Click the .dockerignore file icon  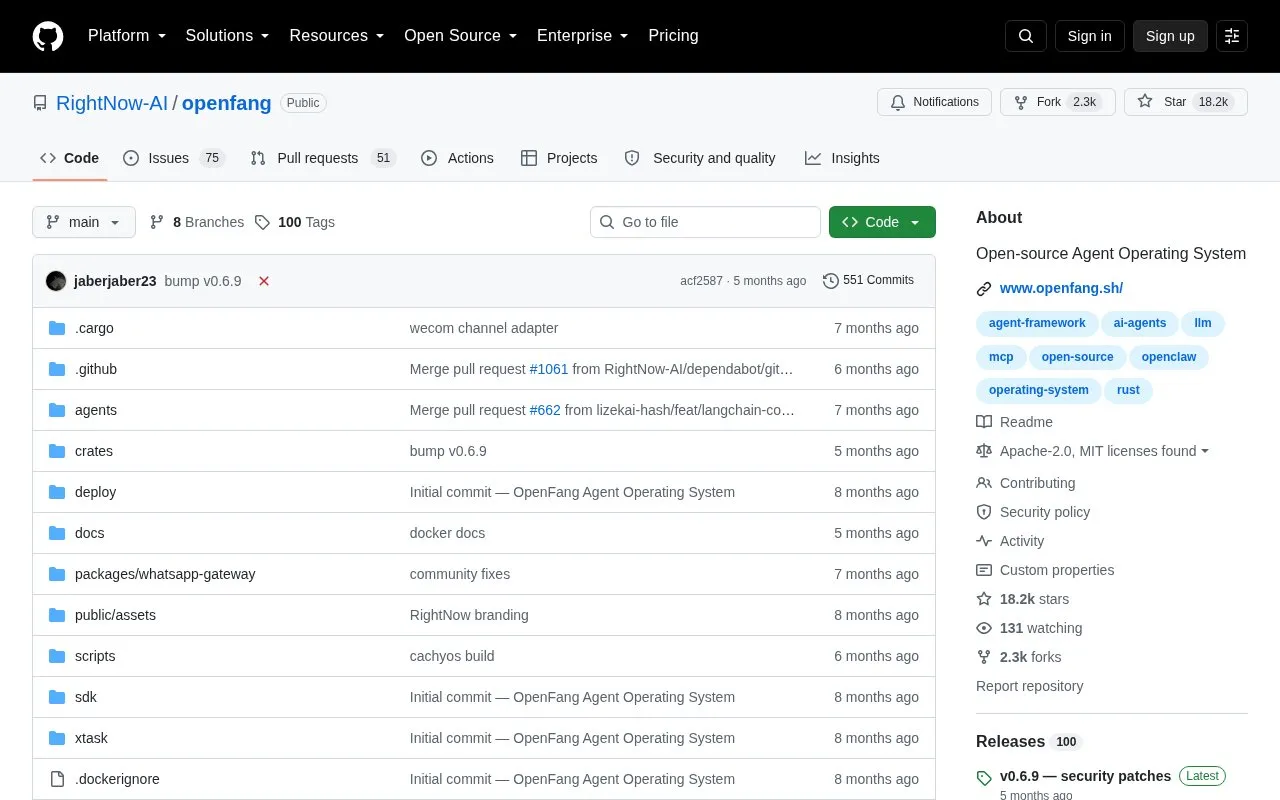(x=57, y=779)
